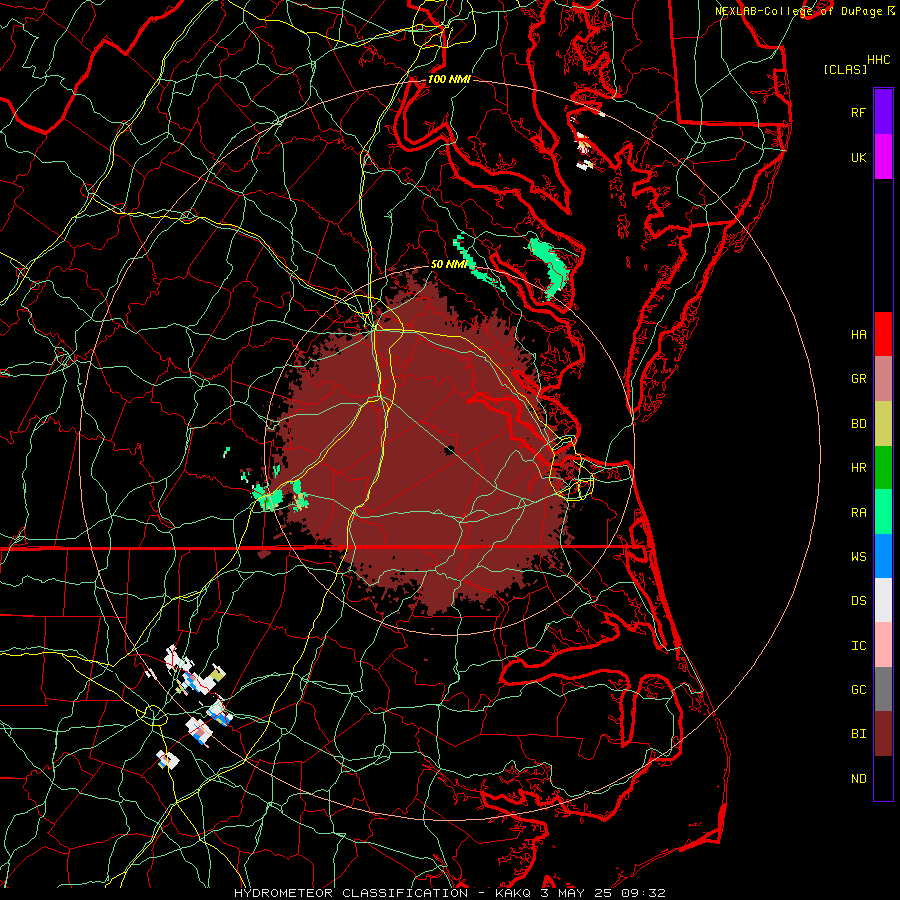Click the IC light pink legend swatch
The image size is (900, 900).
click(x=883, y=645)
